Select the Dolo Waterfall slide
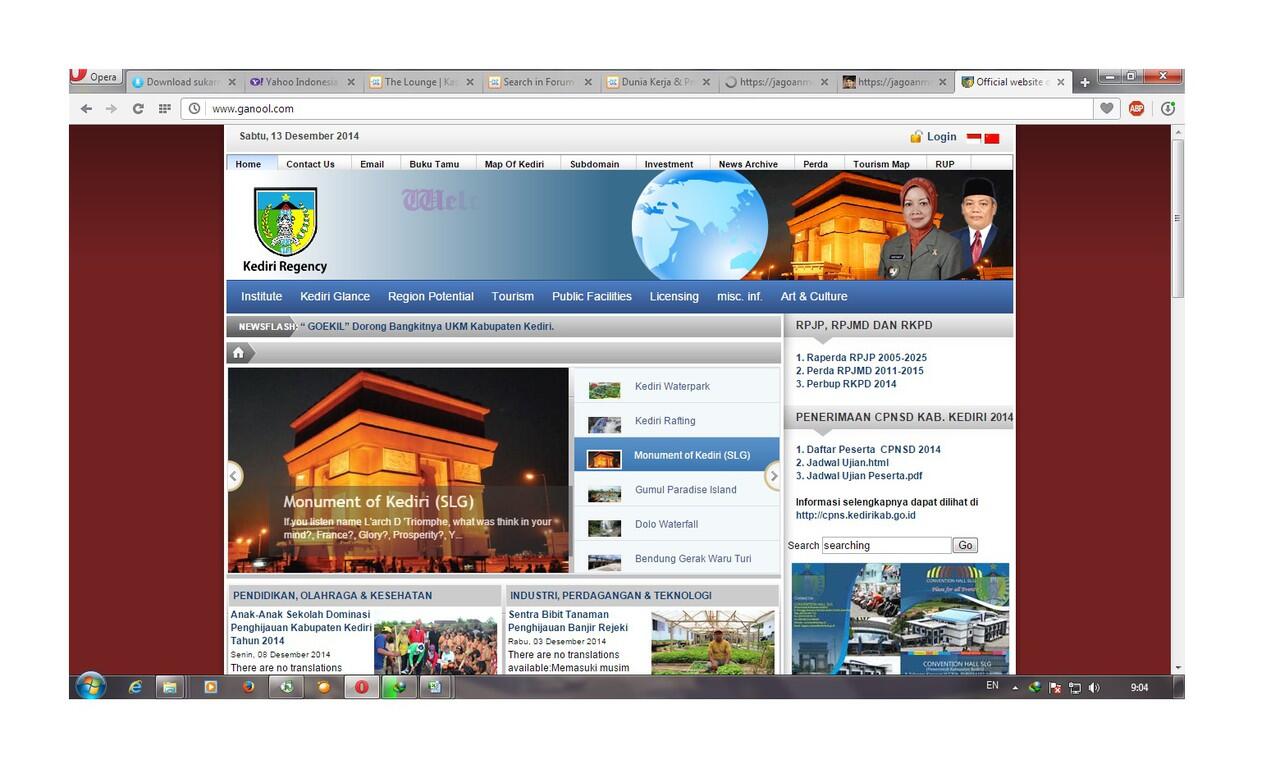The height and width of the screenshot is (778, 1280). pyautogui.click(x=677, y=525)
